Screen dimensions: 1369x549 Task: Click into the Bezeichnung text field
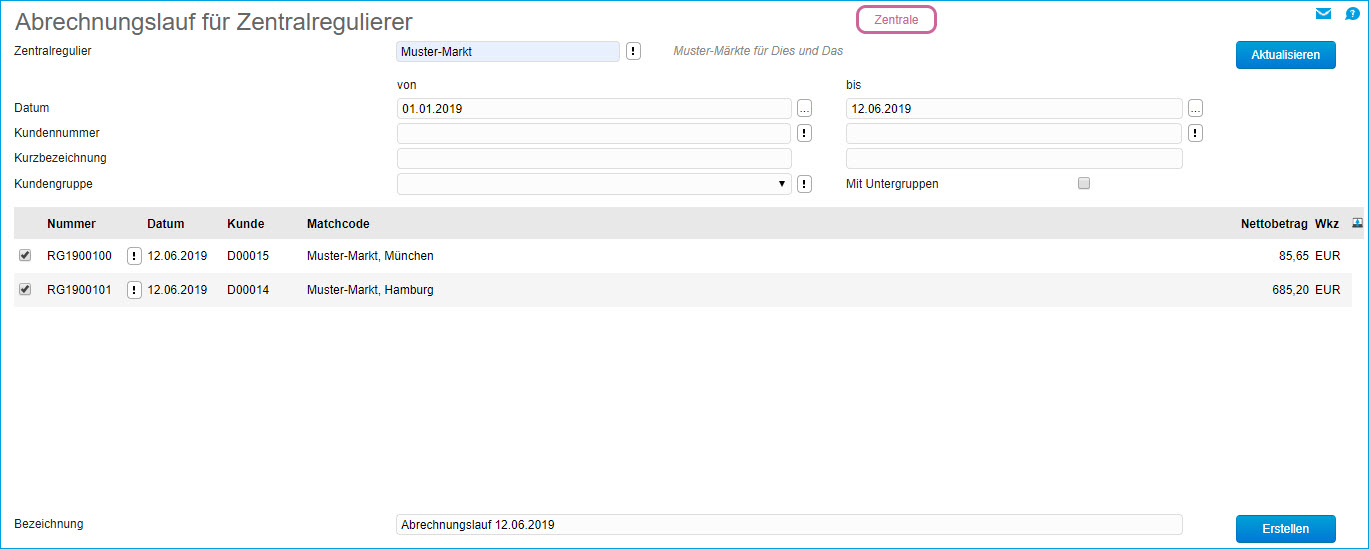788,525
